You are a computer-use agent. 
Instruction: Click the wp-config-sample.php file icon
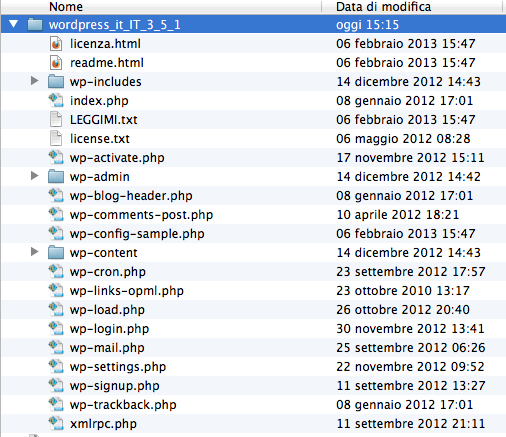(x=56, y=233)
